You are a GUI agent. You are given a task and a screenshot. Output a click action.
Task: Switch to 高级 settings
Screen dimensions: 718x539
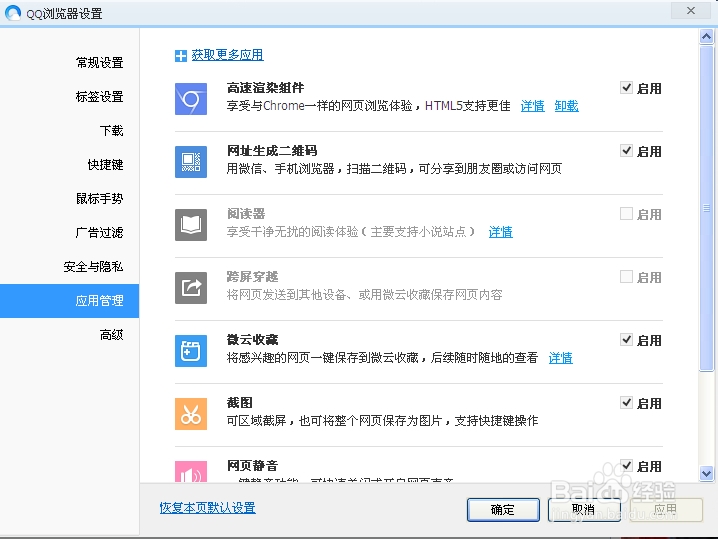coord(70,335)
